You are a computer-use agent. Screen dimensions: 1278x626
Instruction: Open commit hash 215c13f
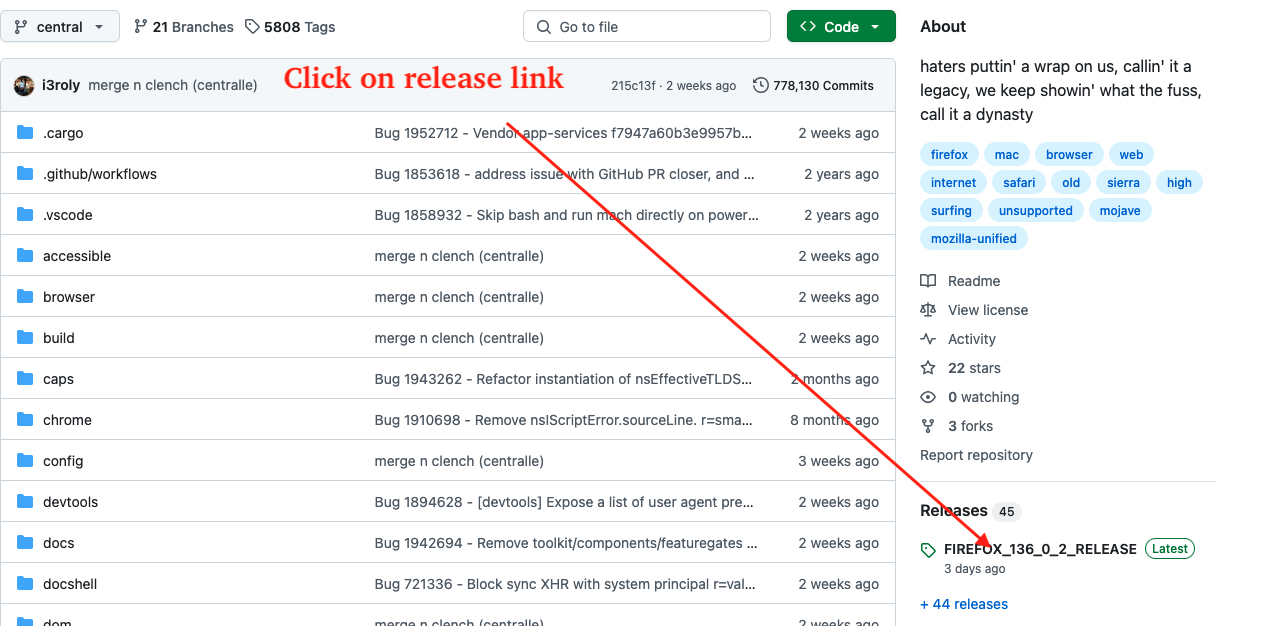[x=633, y=86]
